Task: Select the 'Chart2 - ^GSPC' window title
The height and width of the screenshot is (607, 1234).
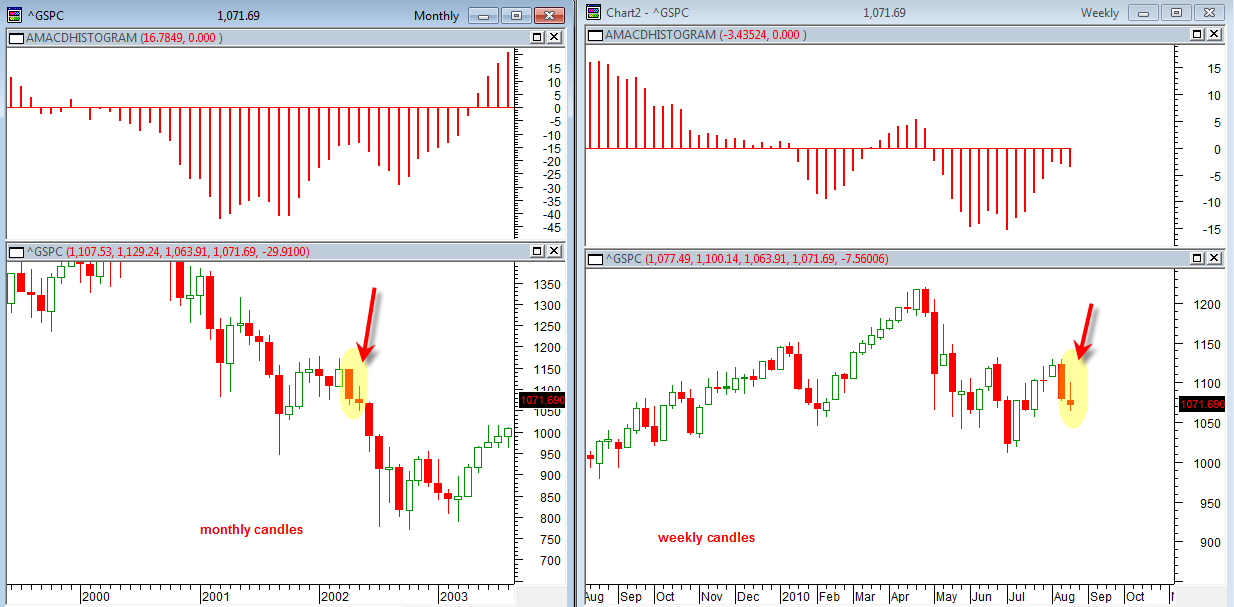Action: pos(648,13)
